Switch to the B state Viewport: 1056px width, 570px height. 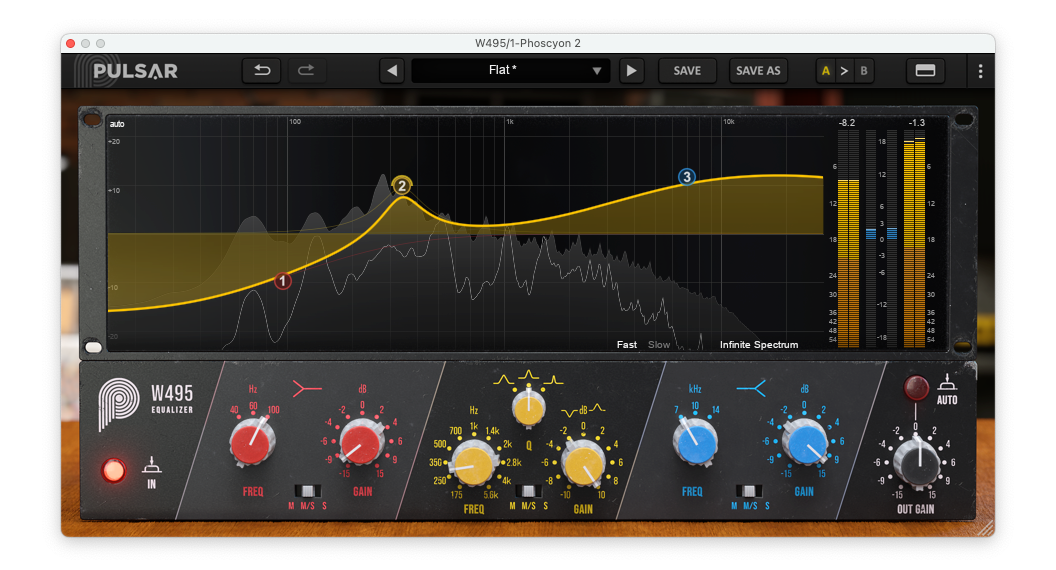click(x=863, y=71)
